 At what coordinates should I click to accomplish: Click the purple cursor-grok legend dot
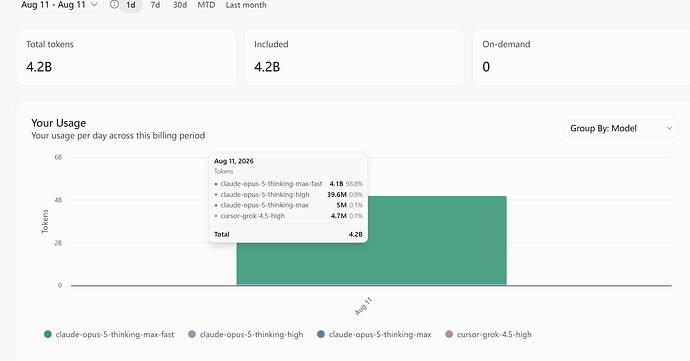pos(449,334)
